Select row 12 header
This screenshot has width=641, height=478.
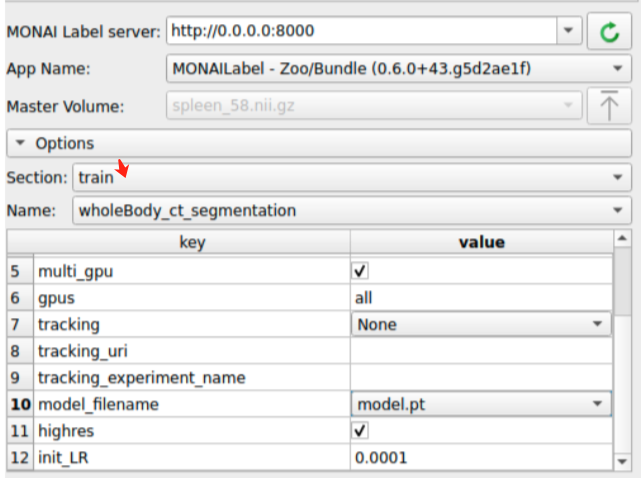[20, 457]
